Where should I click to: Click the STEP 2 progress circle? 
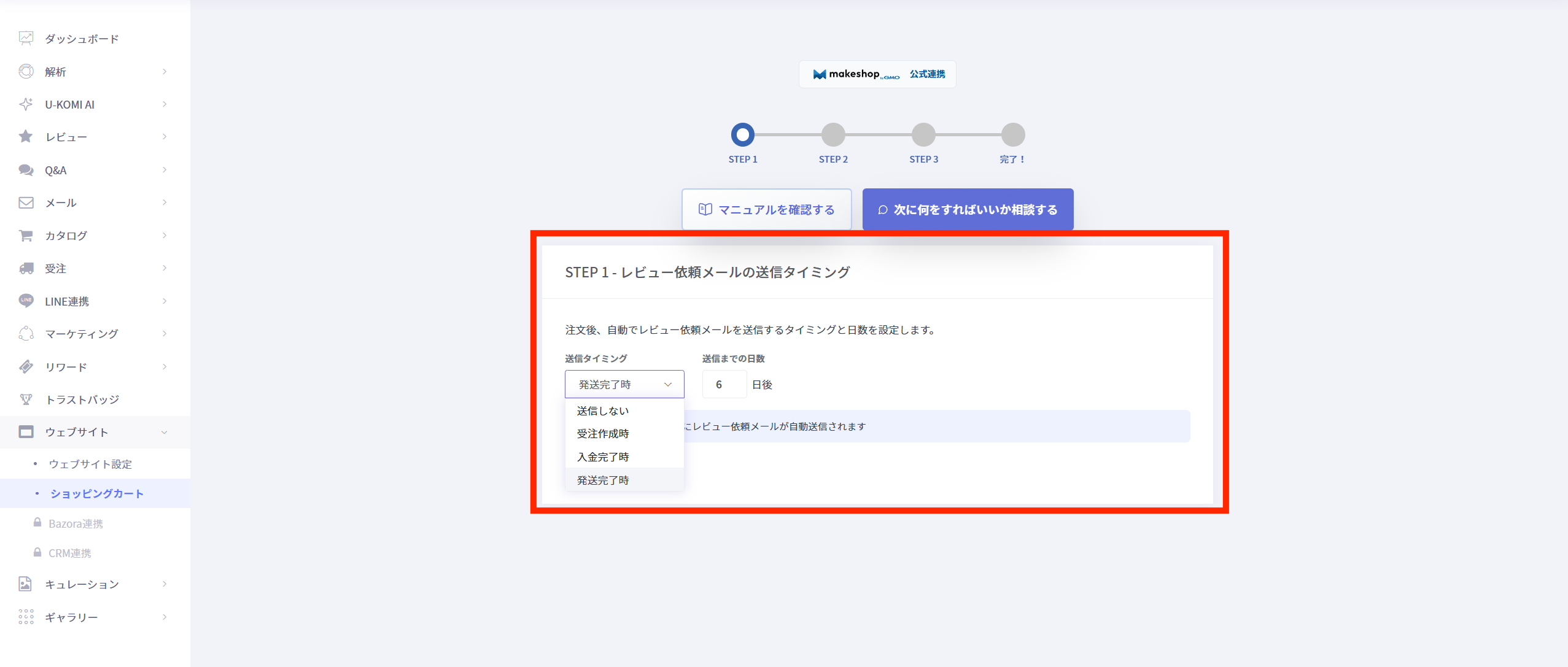click(x=833, y=134)
